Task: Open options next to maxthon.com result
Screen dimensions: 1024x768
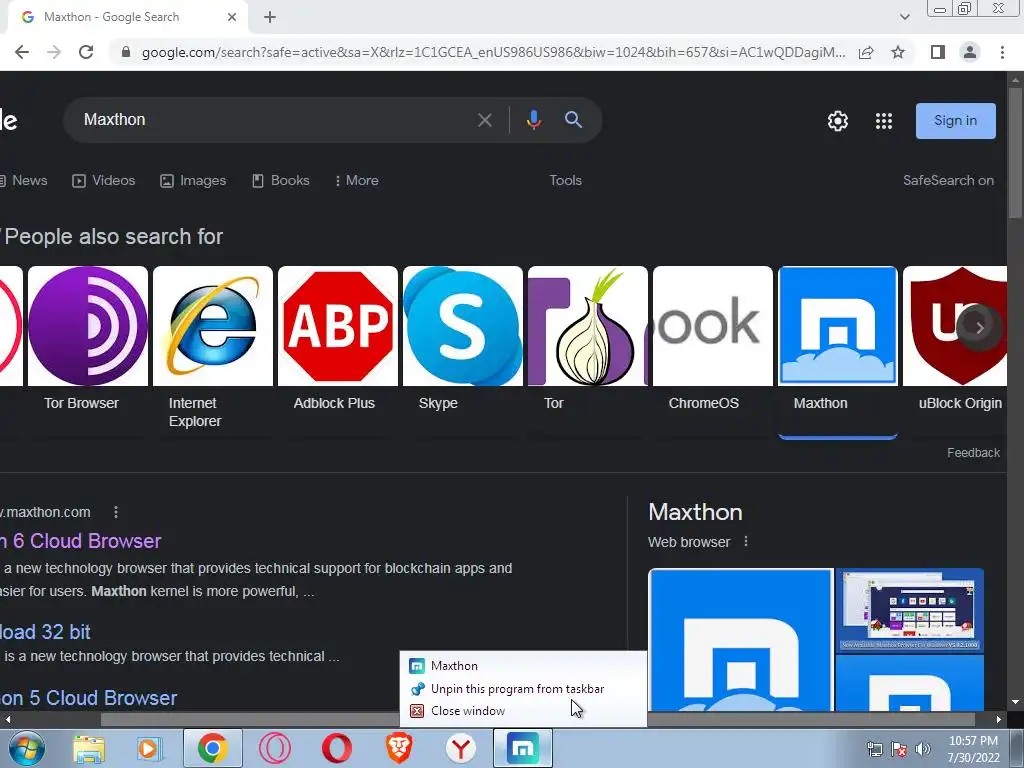Action: (116, 512)
